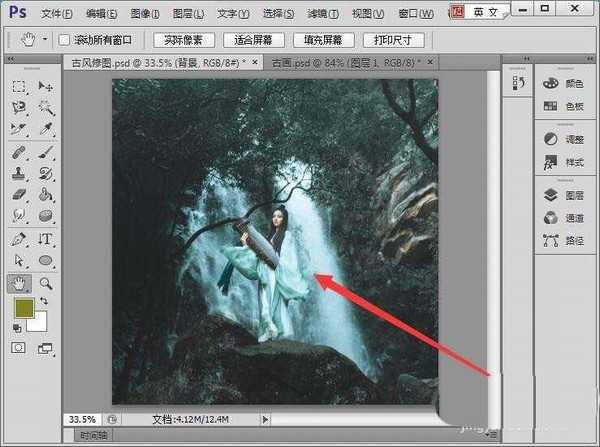Swap foreground and background colors

coord(44,301)
